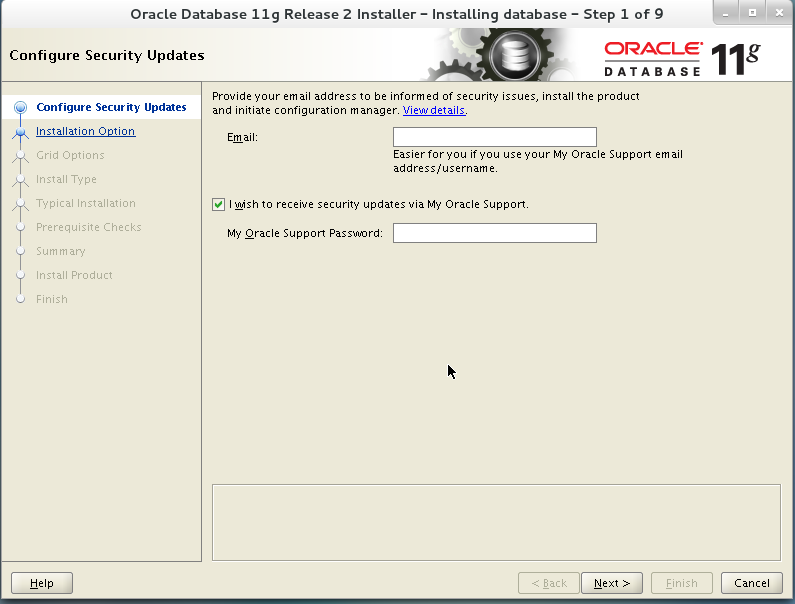Click the Typical Installation step label
Image resolution: width=795 pixels, height=604 pixels.
tap(86, 203)
